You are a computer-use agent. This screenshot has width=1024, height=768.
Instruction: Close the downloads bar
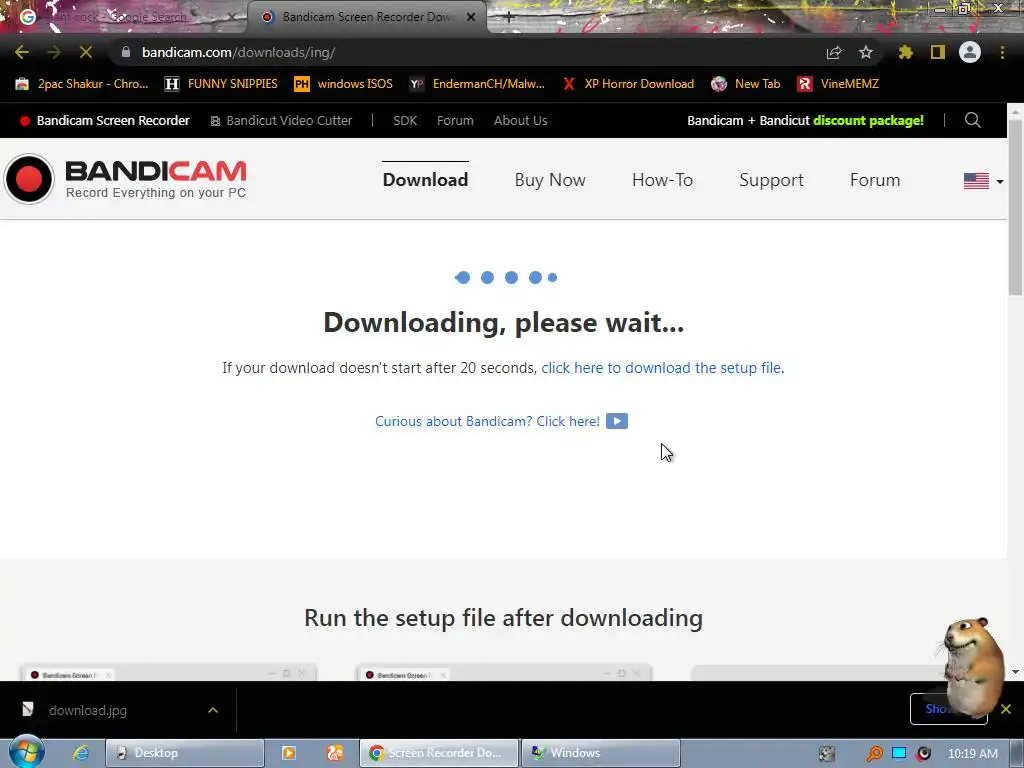coord(1006,709)
